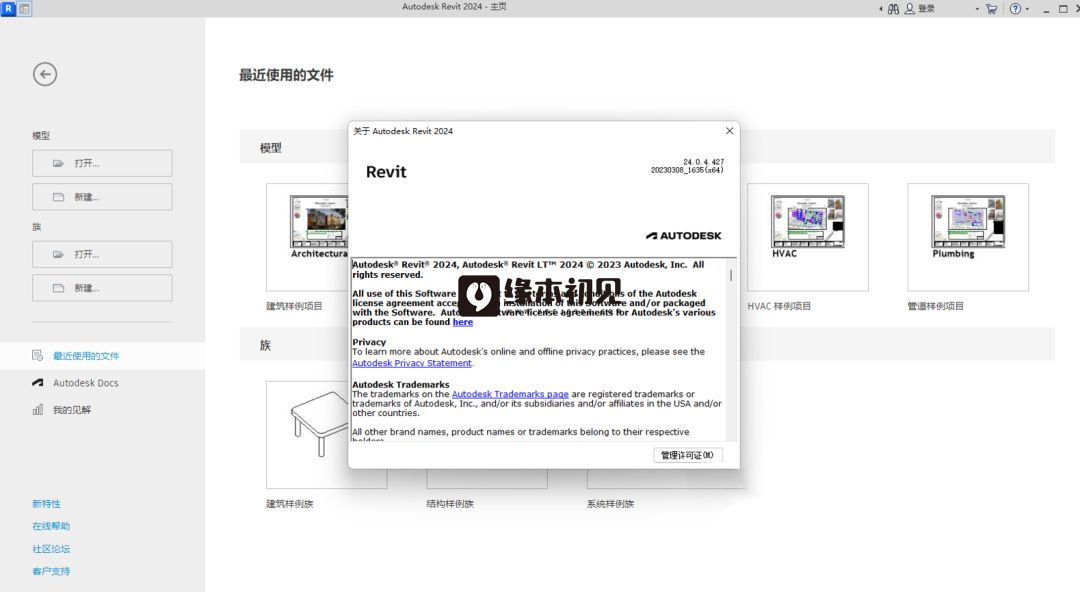Click the back arrow circle icon
This screenshot has height=592, width=1080.
coord(45,74)
